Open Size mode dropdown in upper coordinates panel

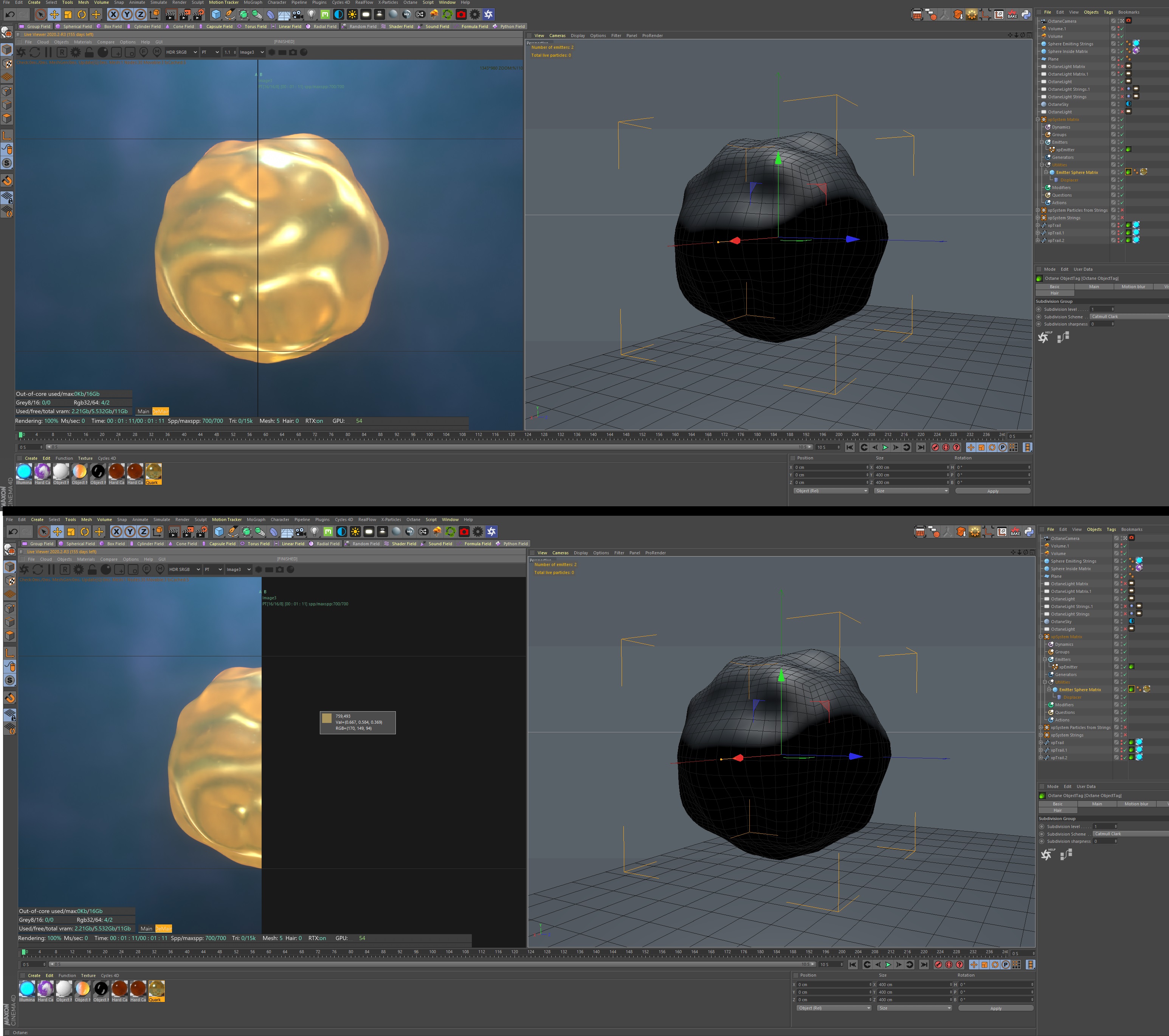[x=912, y=491]
